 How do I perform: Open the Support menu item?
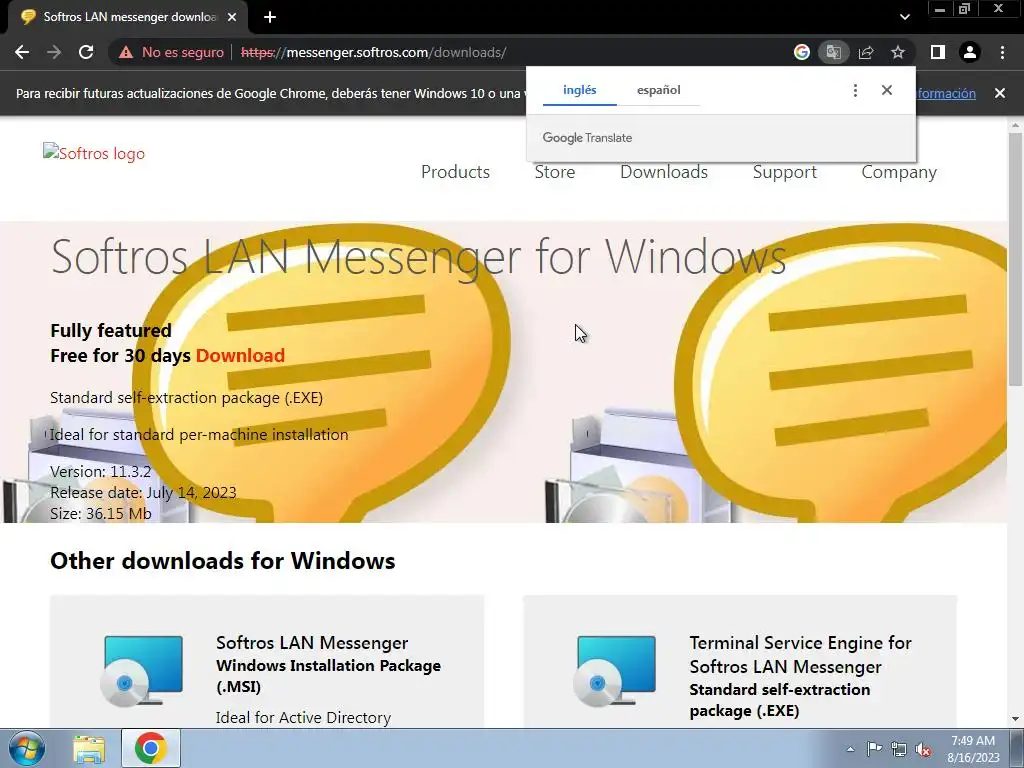click(x=784, y=172)
